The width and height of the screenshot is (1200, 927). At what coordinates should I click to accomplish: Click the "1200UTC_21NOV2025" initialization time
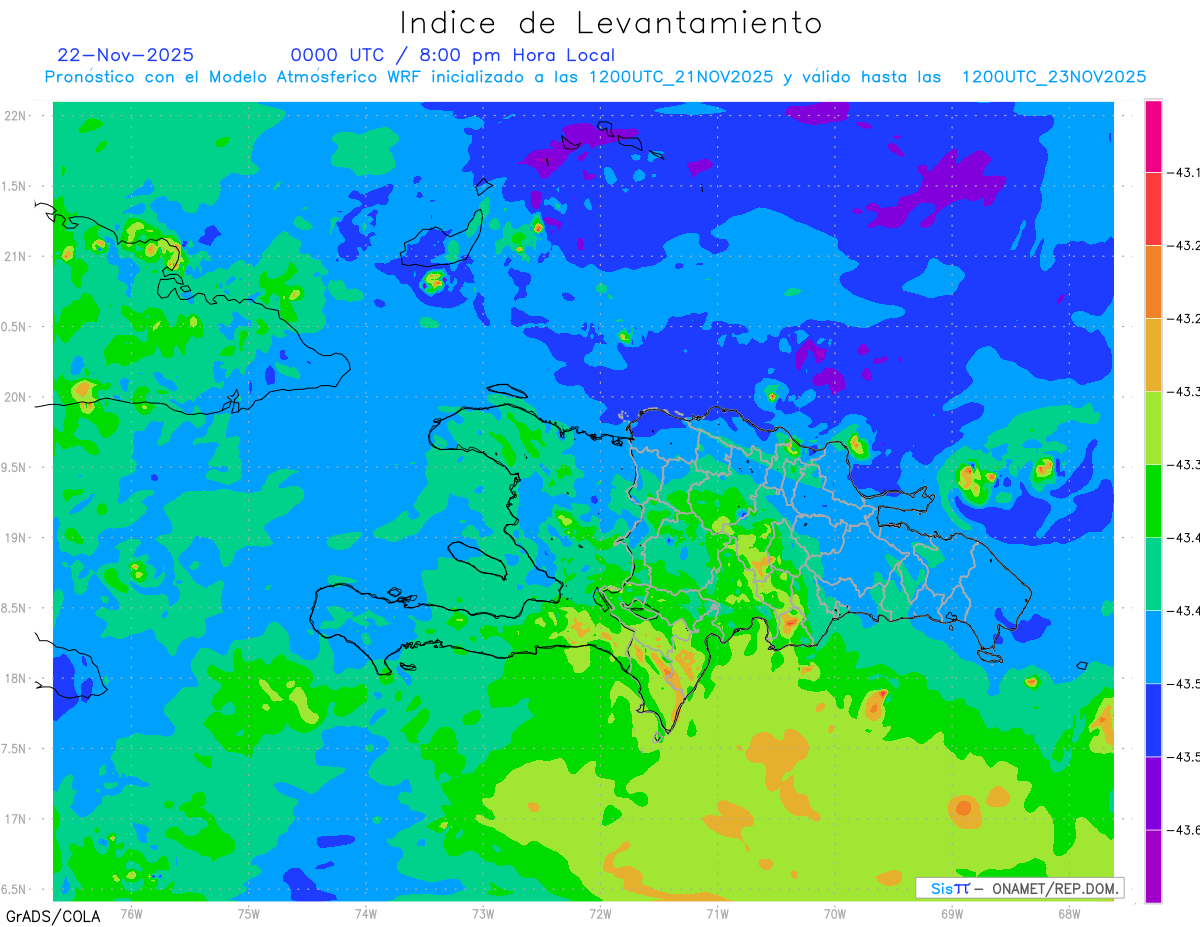tap(681, 78)
